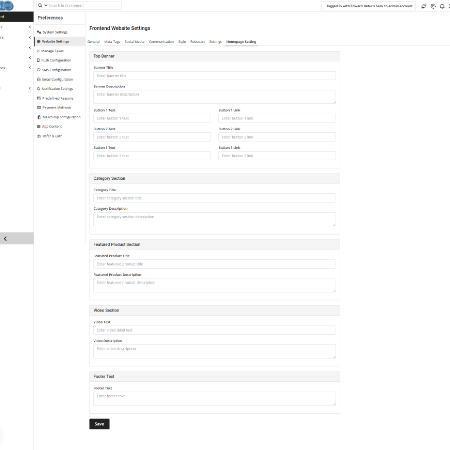Click the Category Description text area
Screen dimensions: 450x450
click(x=214, y=219)
